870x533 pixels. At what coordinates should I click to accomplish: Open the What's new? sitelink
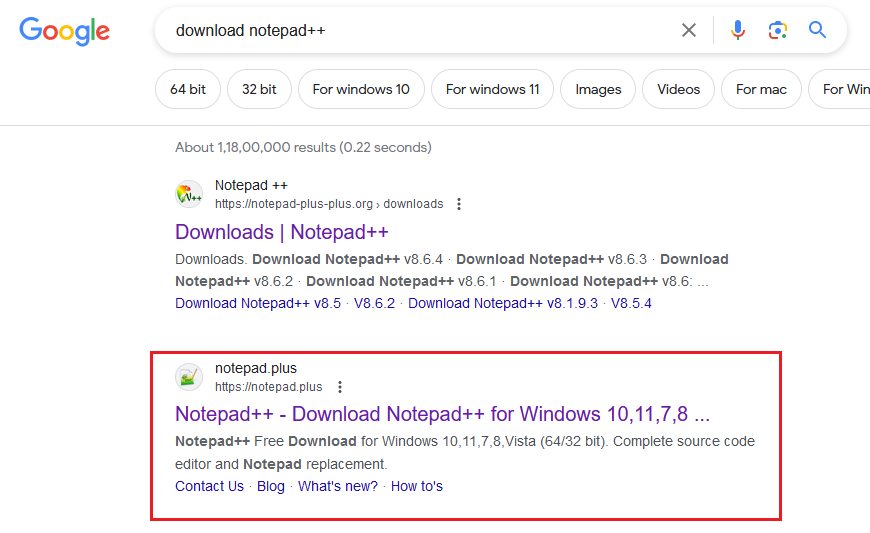(x=338, y=486)
